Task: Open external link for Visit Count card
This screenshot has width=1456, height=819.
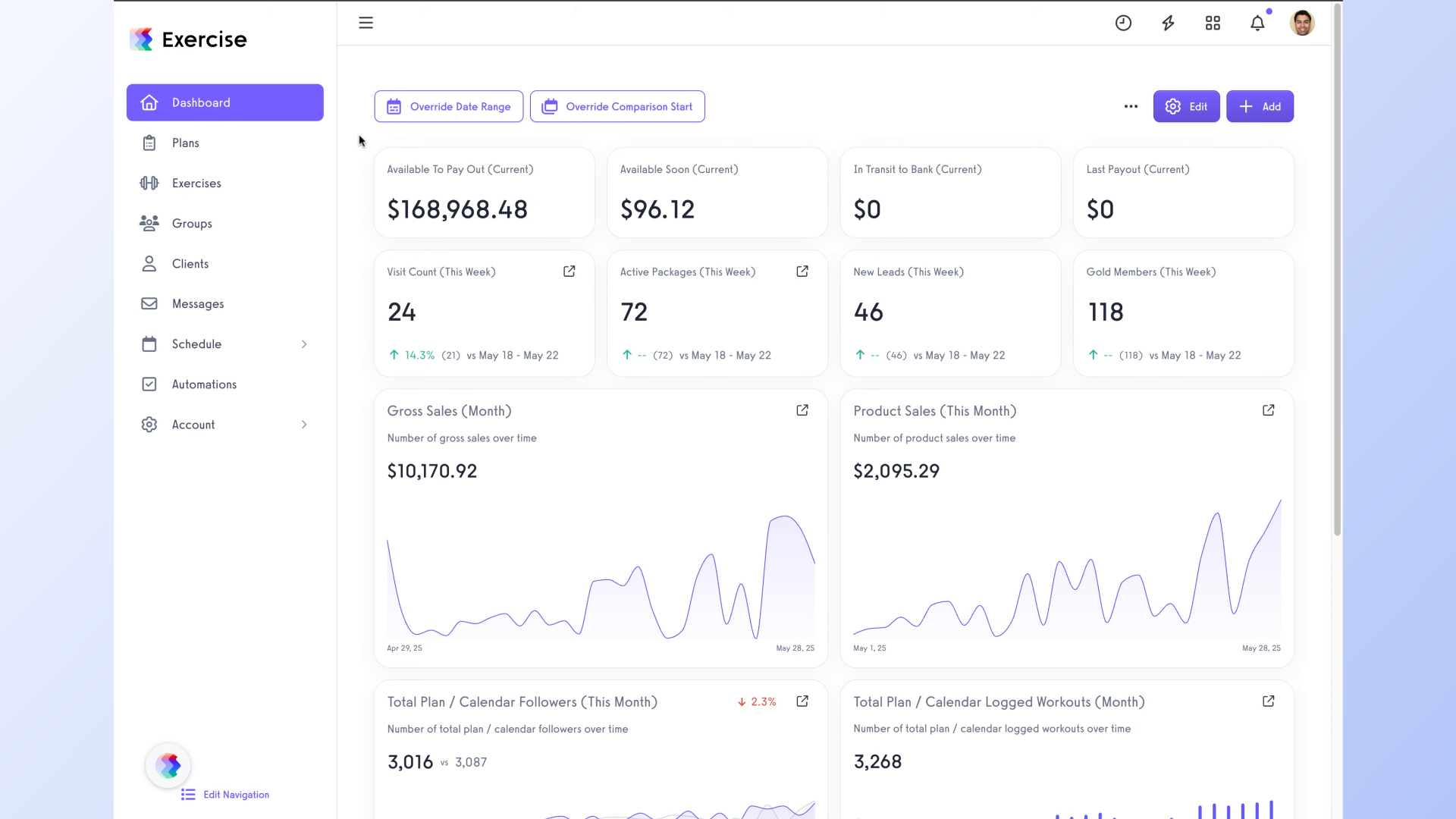Action: (x=569, y=271)
